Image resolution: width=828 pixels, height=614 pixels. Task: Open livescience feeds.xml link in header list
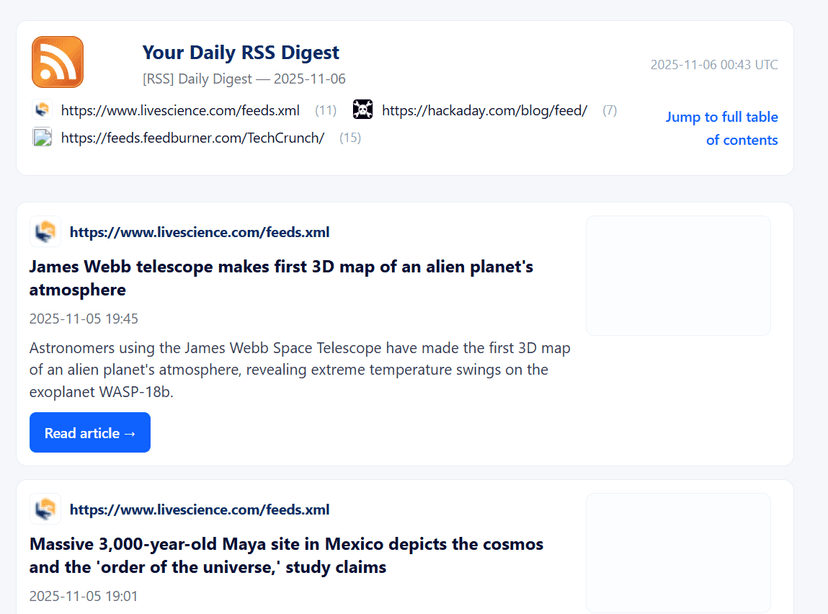pyautogui.click(x=180, y=110)
